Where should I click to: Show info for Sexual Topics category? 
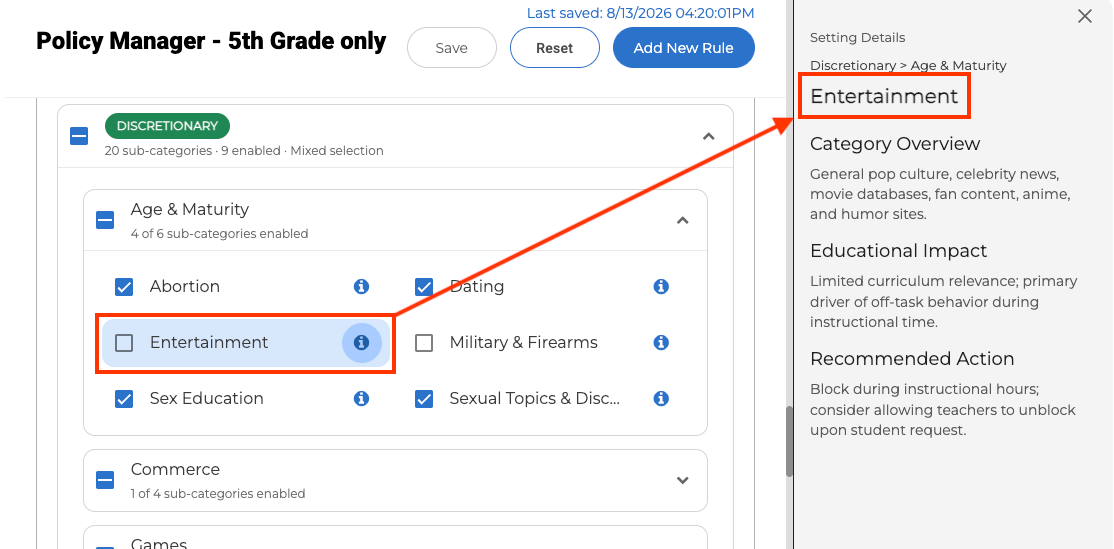(661, 398)
